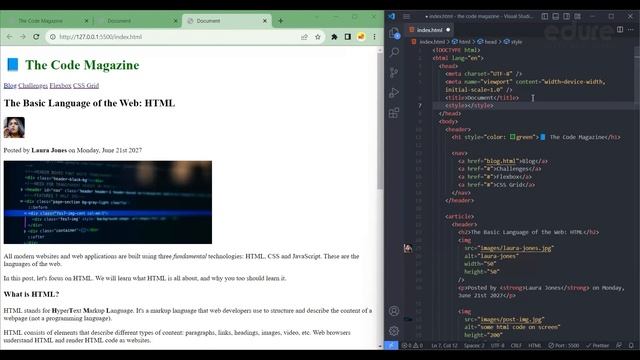Close the active Document browser tab

click(x=264, y=20)
